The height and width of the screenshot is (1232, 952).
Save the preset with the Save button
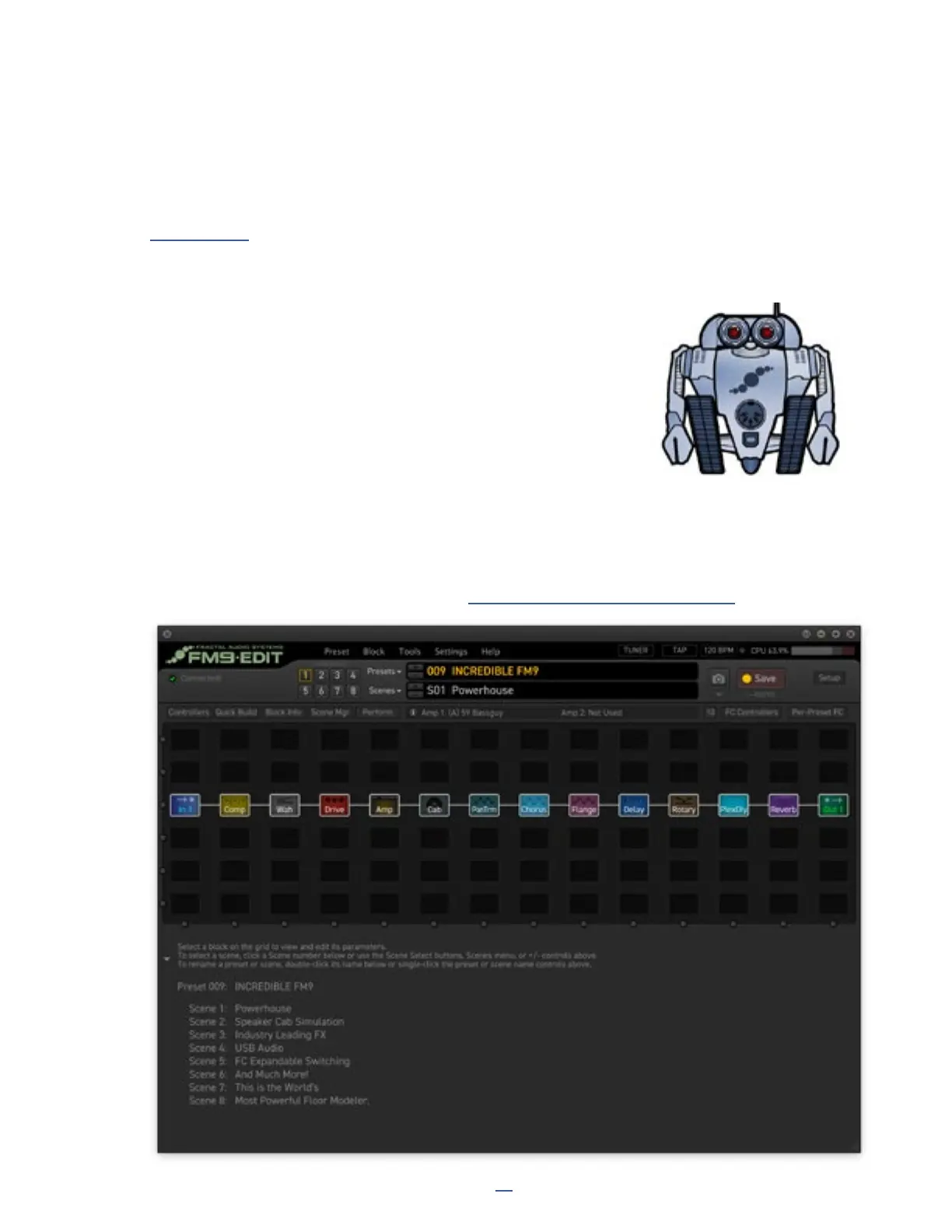pyautogui.click(x=759, y=679)
